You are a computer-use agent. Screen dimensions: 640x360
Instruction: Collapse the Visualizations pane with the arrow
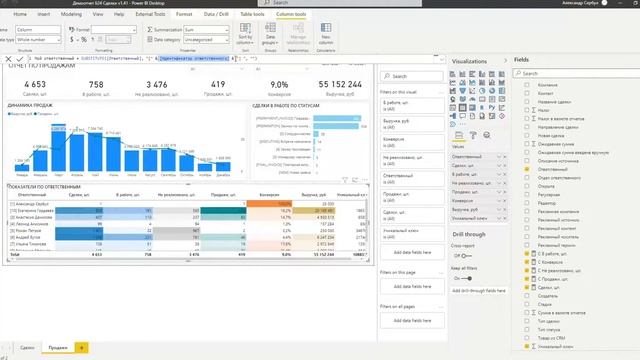[505, 60]
